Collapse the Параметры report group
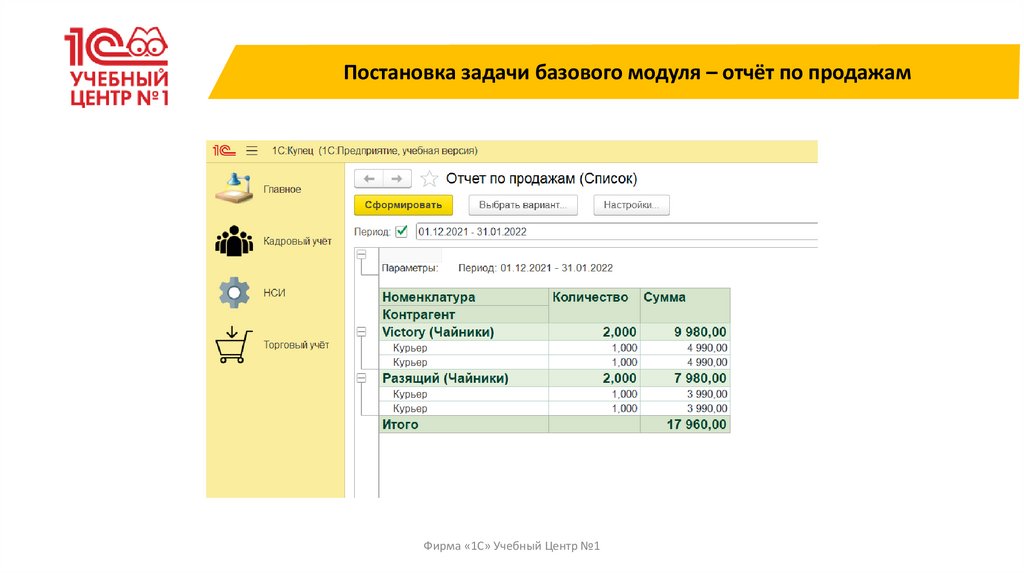This screenshot has height=574, width=1024. [x=361, y=255]
